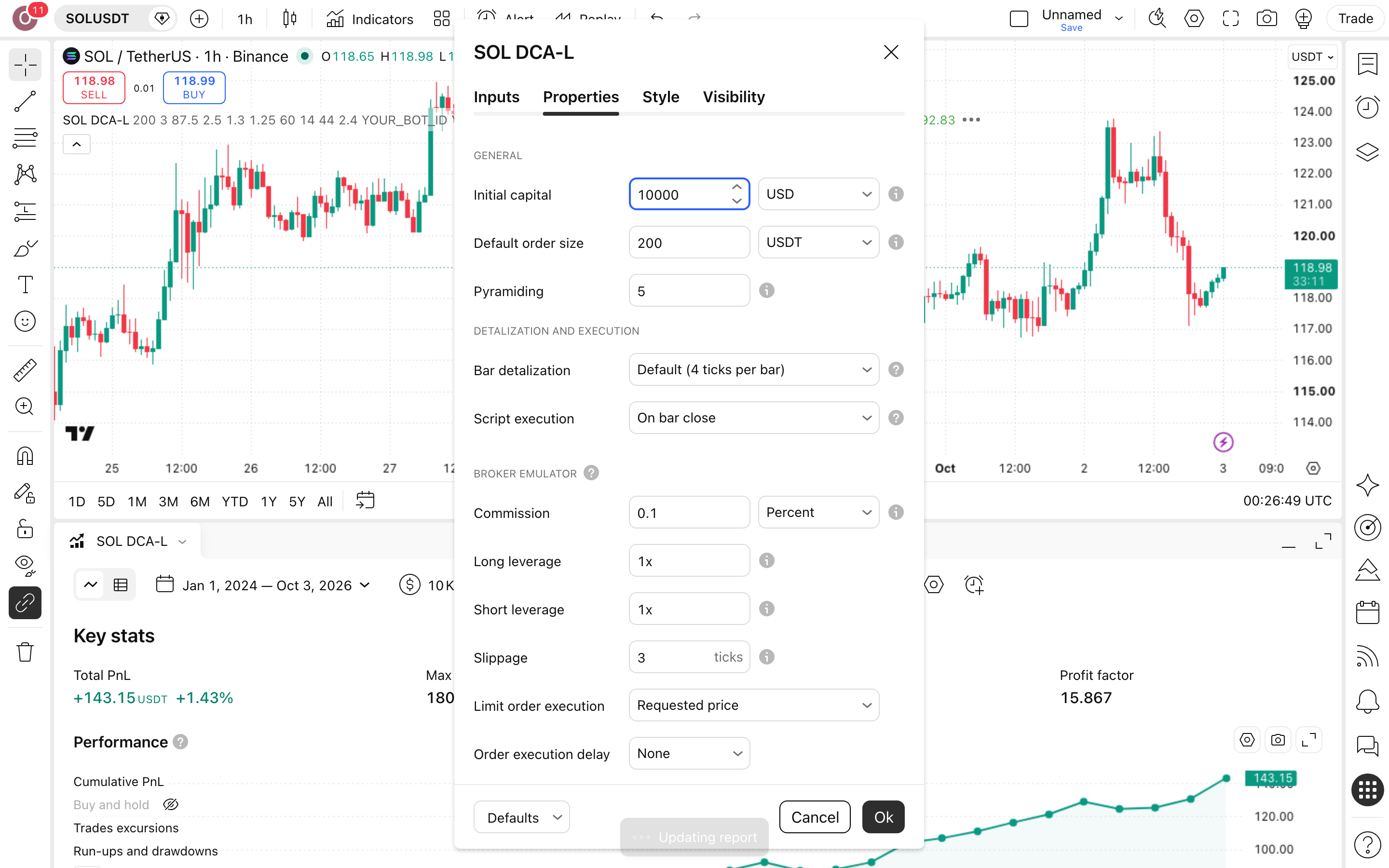Take a chart snapshot camera icon
This screenshot has width=1389, height=868.
(1267, 18)
